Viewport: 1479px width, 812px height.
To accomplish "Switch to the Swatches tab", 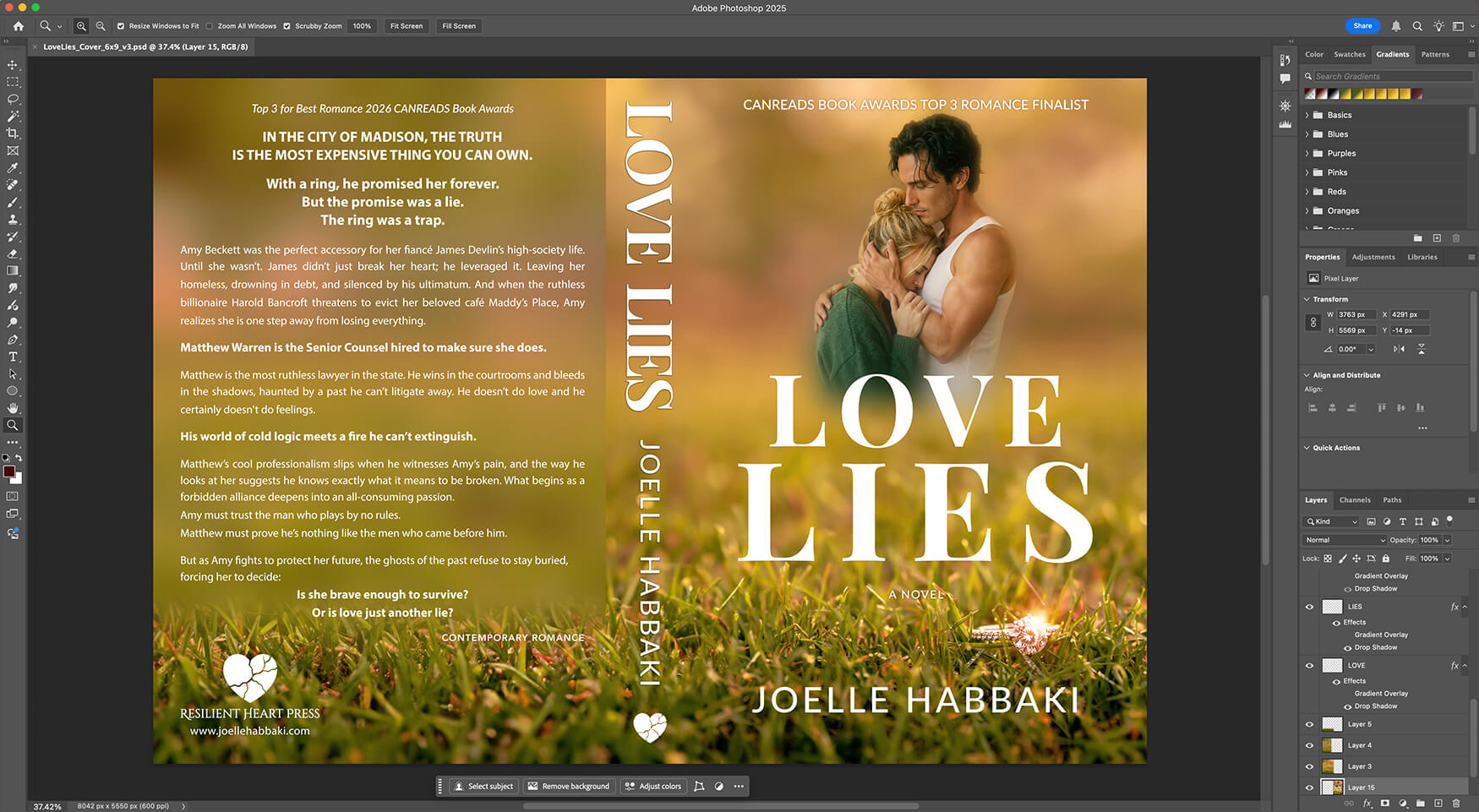I will tap(1350, 54).
